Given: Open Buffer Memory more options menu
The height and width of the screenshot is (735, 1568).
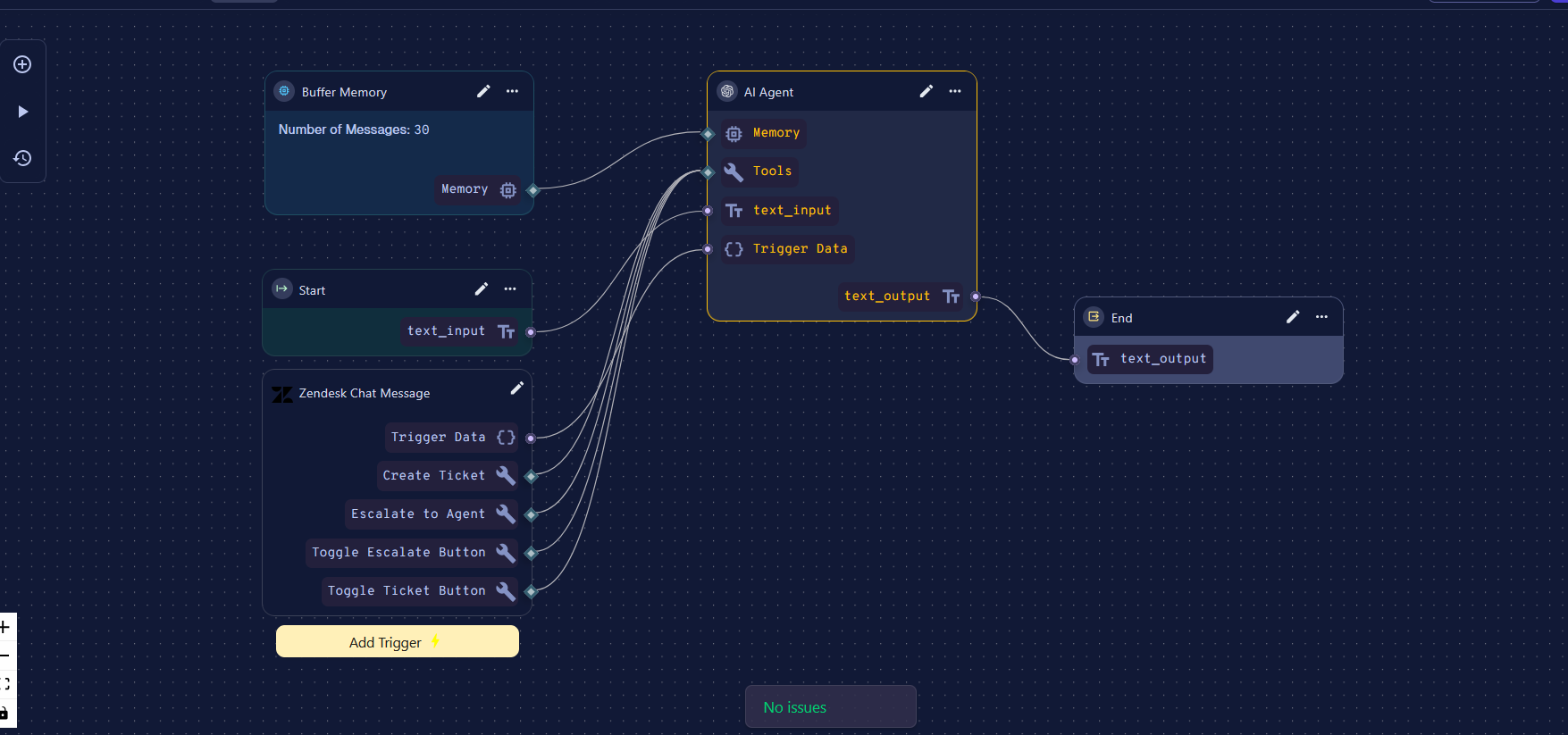Looking at the screenshot, I should point(512,91).
